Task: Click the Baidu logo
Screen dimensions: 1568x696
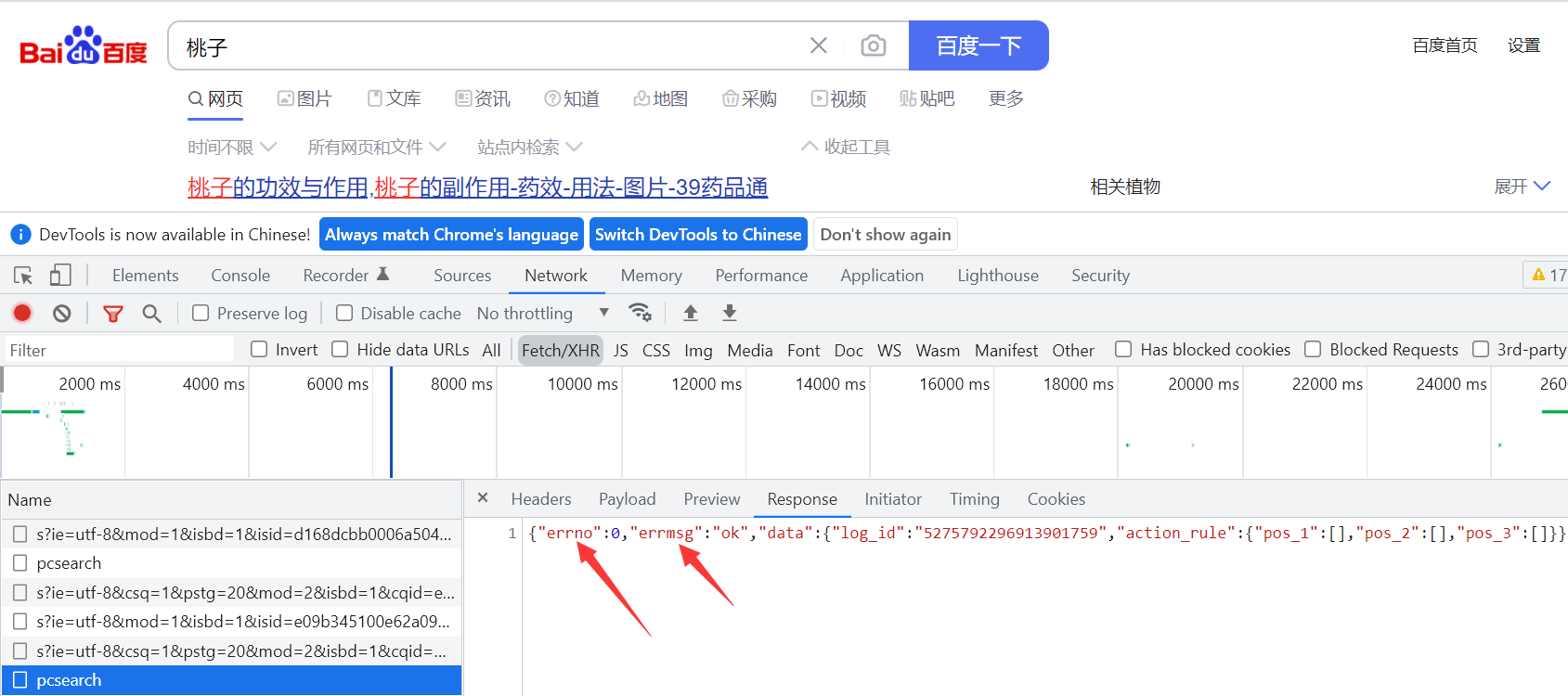Action: pos(84,45)
